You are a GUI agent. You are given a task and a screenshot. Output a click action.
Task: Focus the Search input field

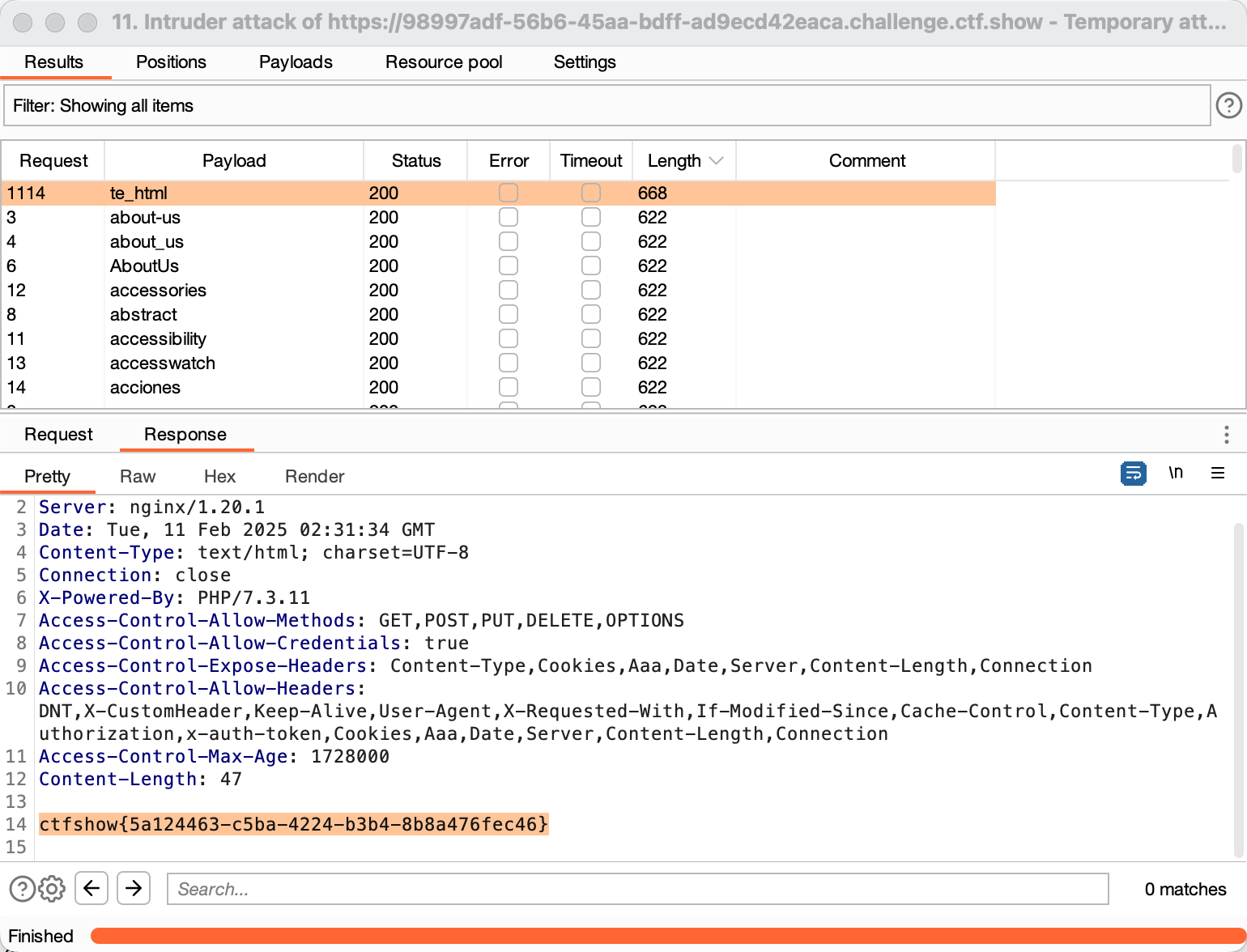click(637, 889)
